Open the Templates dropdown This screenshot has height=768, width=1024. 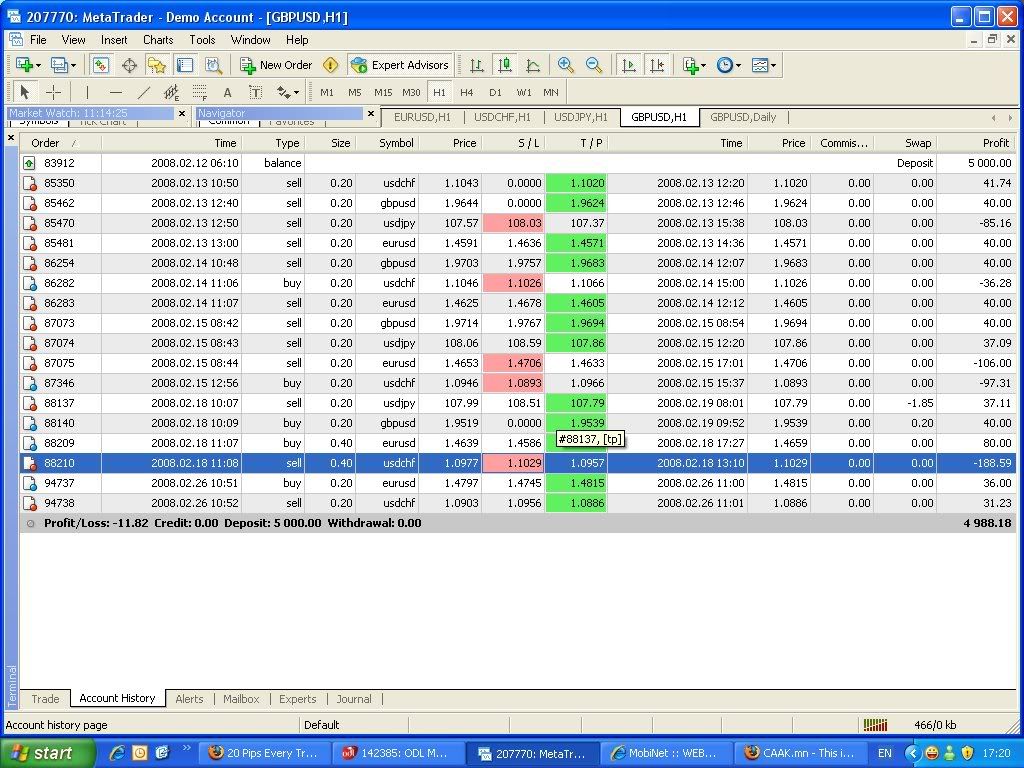click(773, 65)
